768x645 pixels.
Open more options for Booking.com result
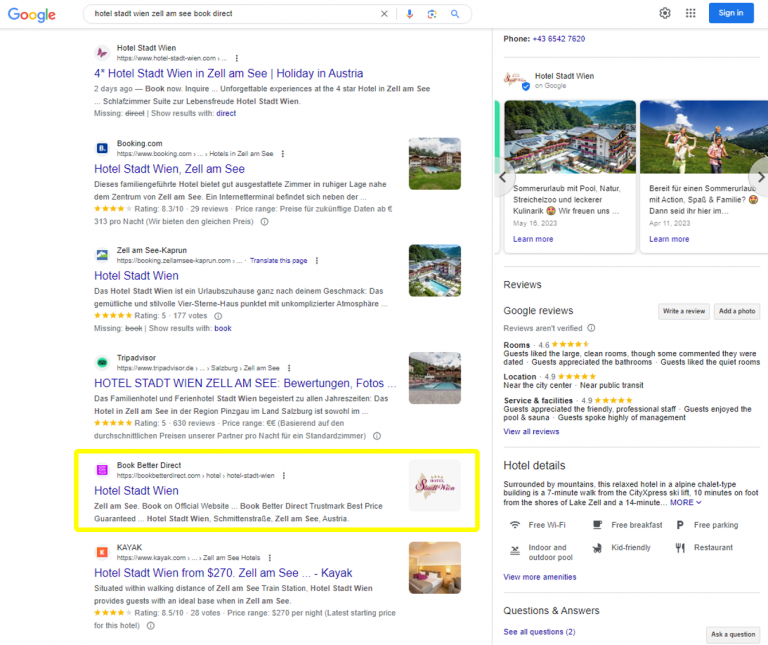[283, 154]
